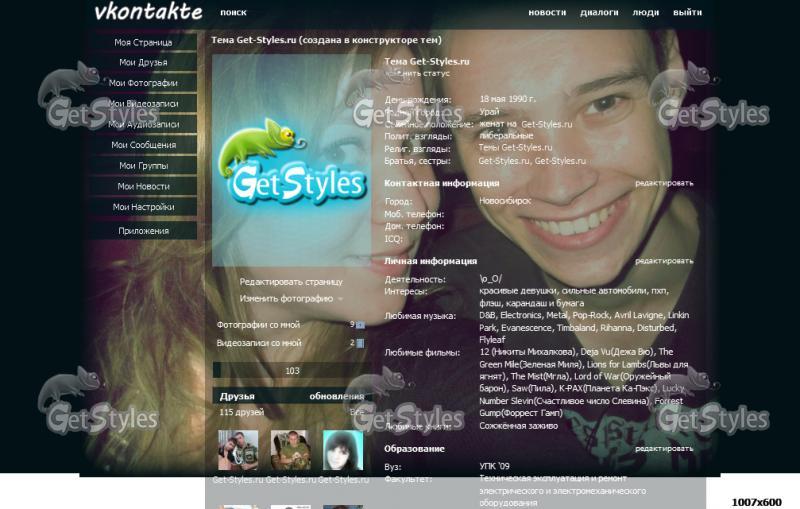The height and width of the screenshot is (509, 800).
Task: Open новости in top navigation
Action: tap(546, 13)
